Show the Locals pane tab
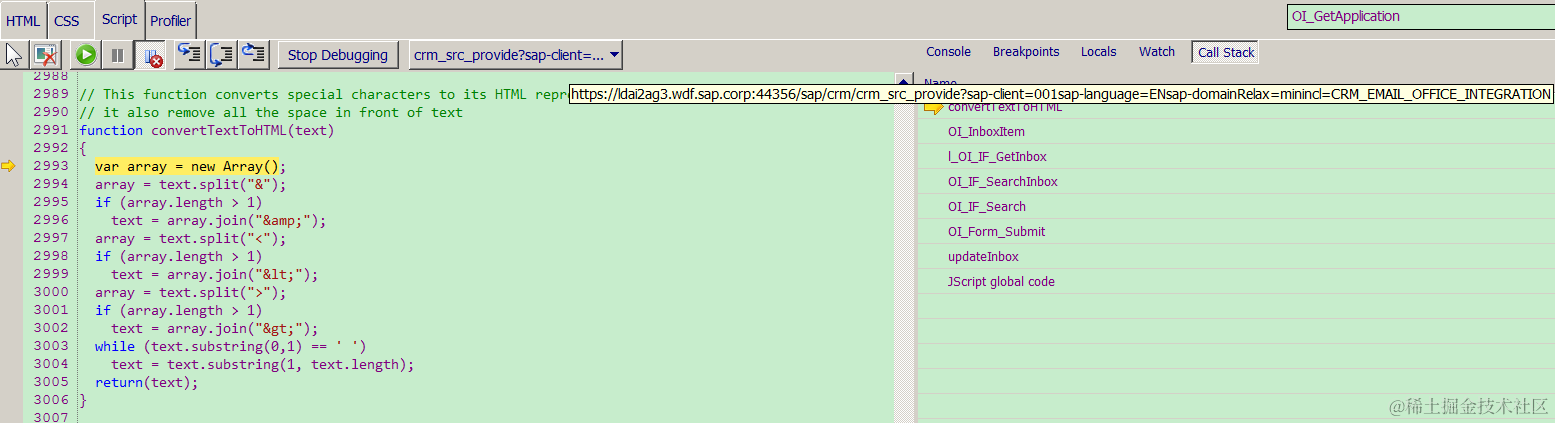1555x423 pixels. coord(1098,52)
